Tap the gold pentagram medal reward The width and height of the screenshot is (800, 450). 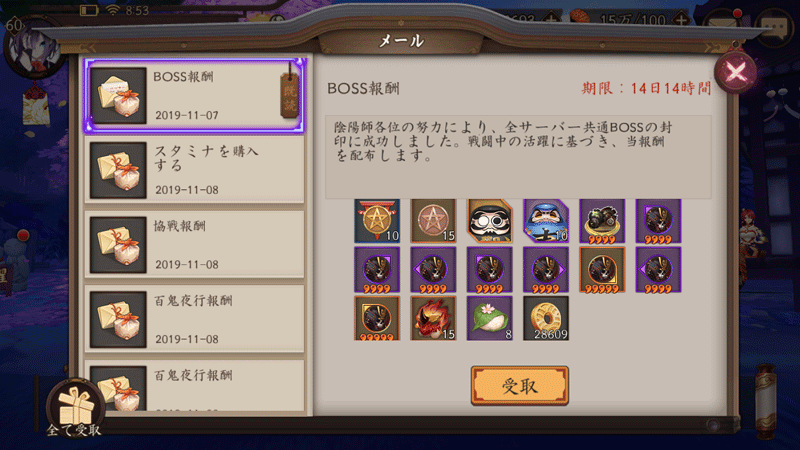(377, 221)
